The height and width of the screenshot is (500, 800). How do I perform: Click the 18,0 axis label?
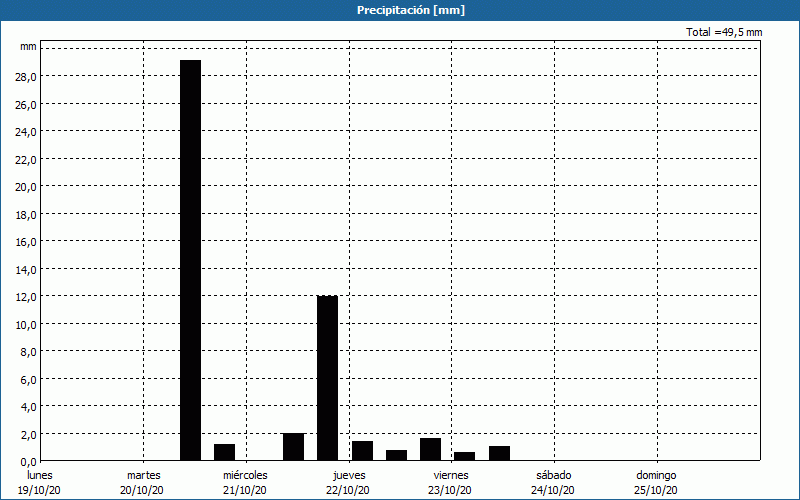click(x=26, y=214)
